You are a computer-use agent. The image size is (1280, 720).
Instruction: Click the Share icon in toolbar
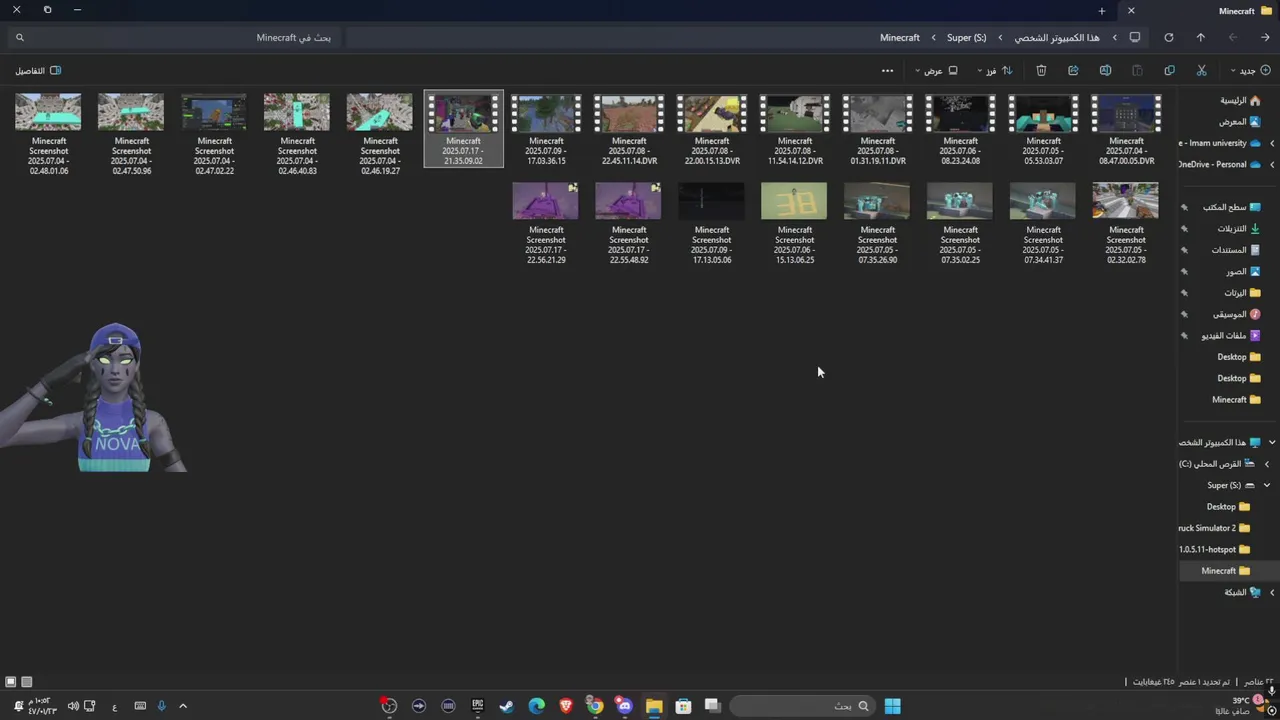1073,70
